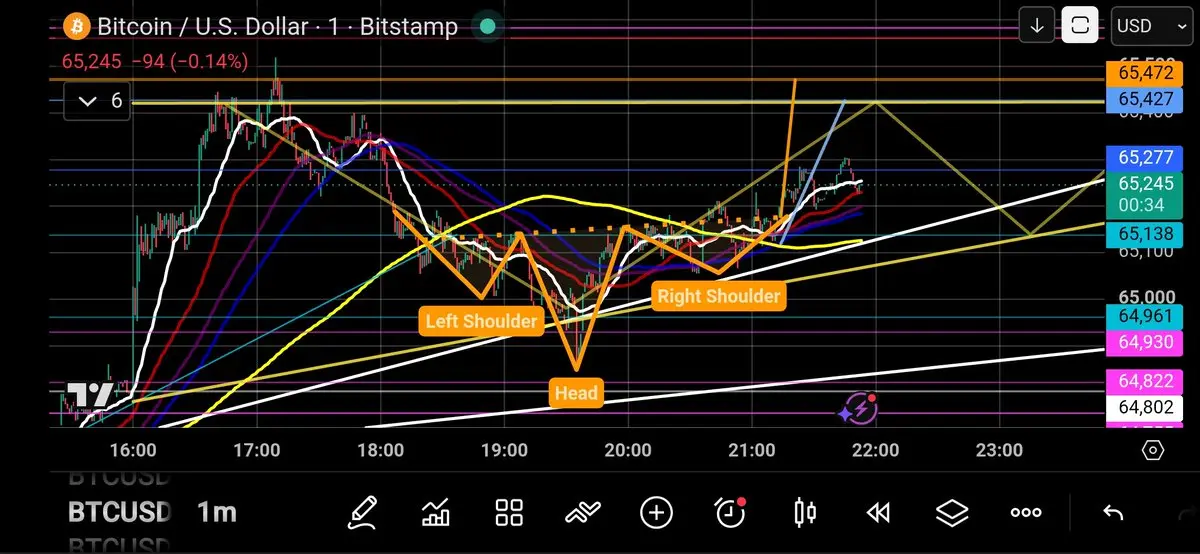Screen dimensions: 1200x554
Task: Tap the price change -94 (-0.14%) text
Action: [190, 62]
